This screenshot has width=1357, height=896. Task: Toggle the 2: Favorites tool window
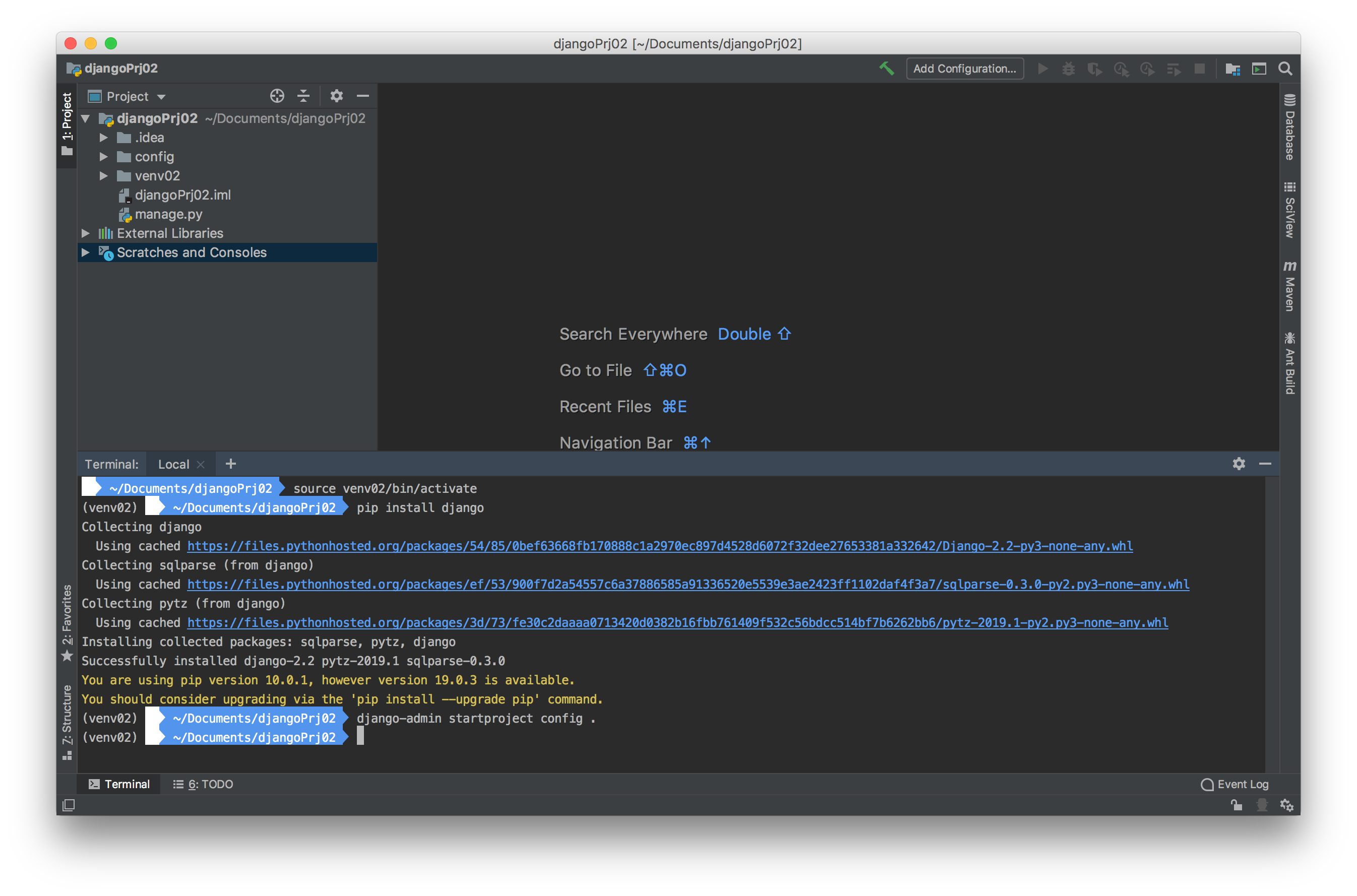[x=67, y=623]
